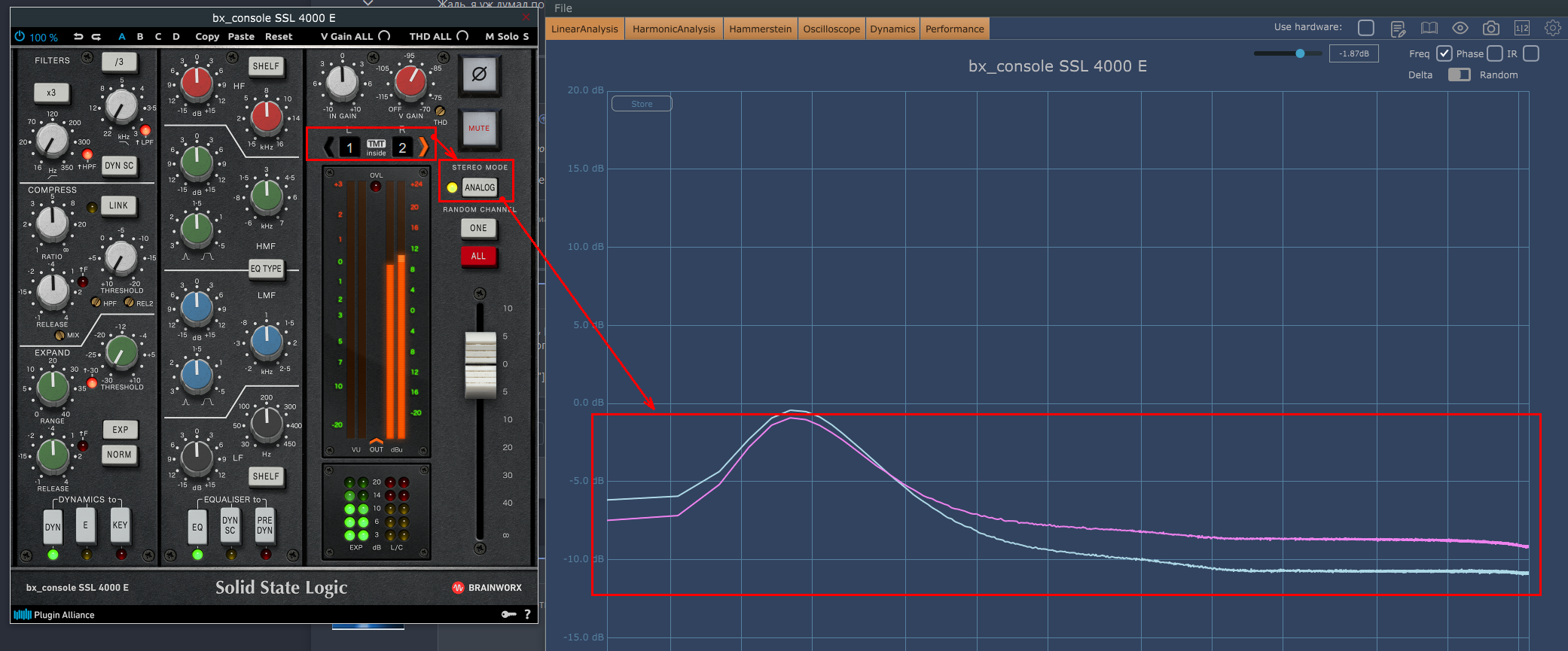
Task: Open the File menu
Action: 563,8
